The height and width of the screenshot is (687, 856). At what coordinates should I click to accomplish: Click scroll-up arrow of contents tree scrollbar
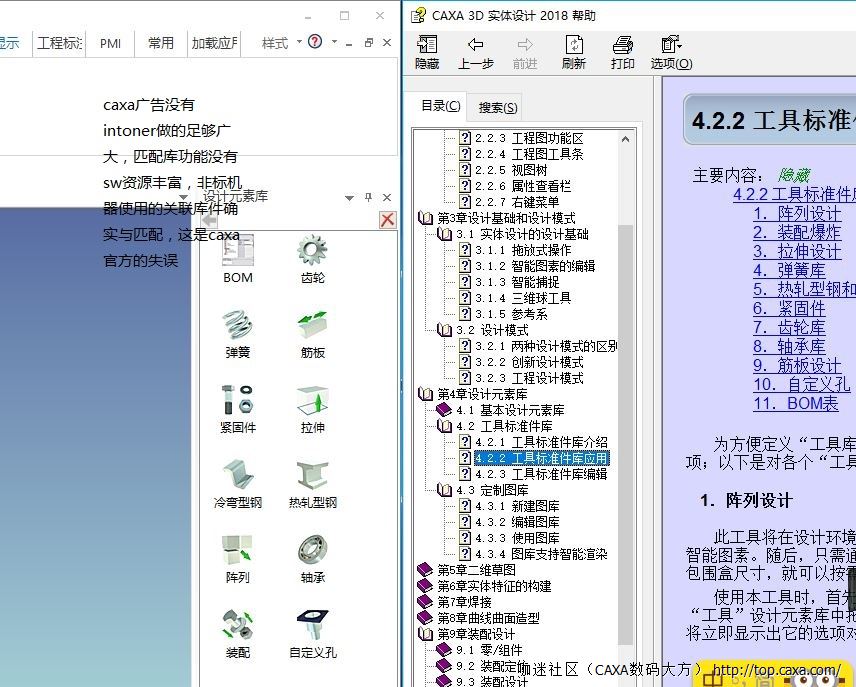click(626, 139)
